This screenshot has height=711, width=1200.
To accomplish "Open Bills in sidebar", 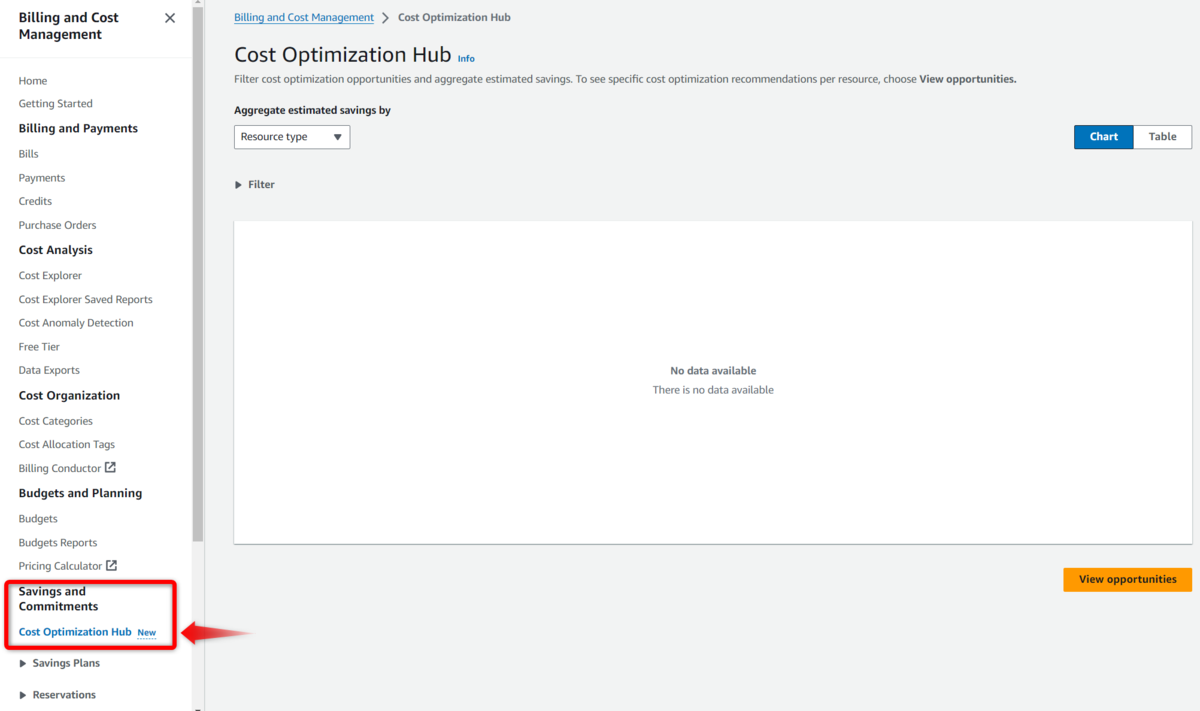I will [x=29, y=154].
